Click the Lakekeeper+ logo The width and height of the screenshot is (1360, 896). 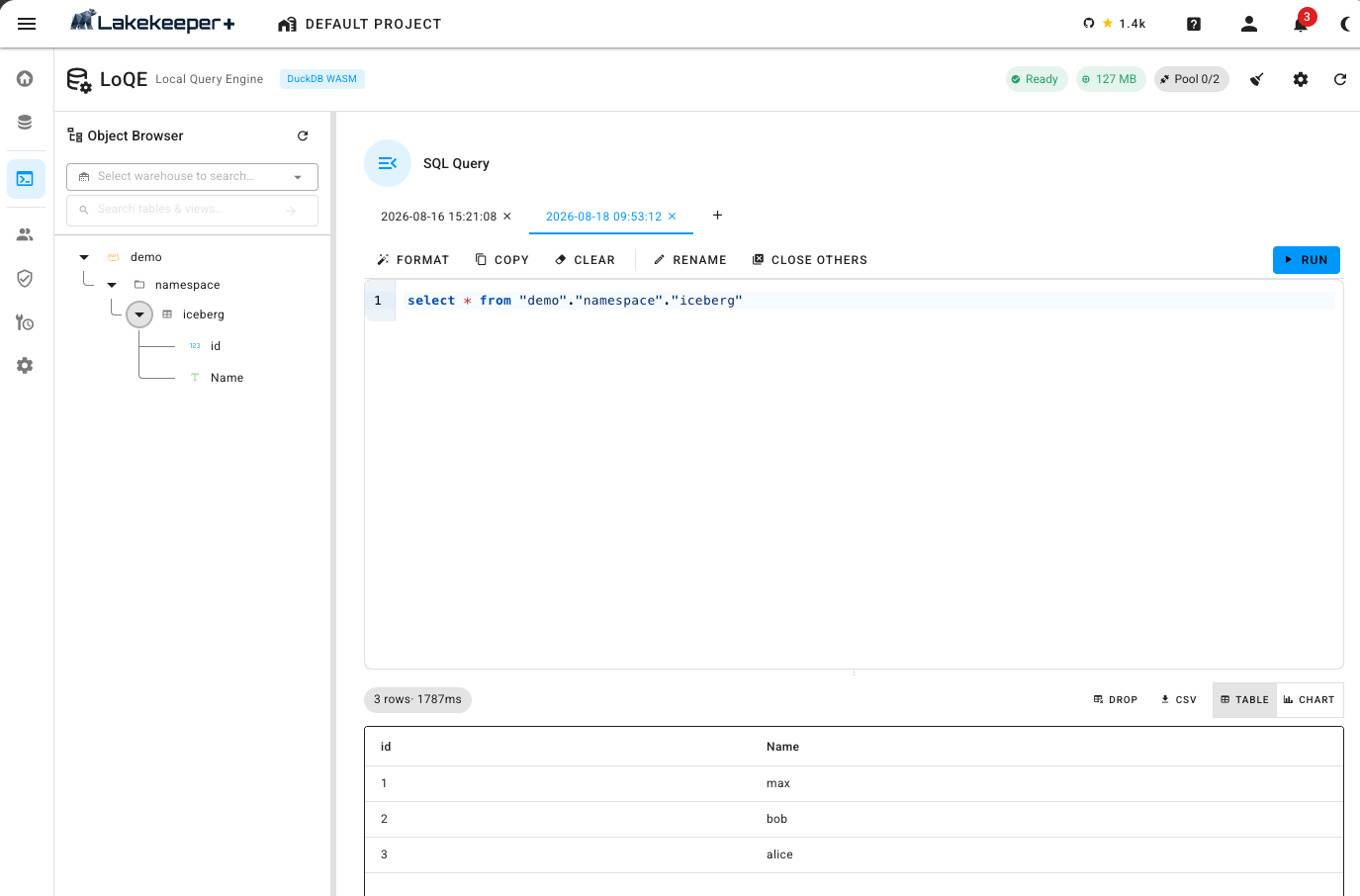[x=152, y=22]
